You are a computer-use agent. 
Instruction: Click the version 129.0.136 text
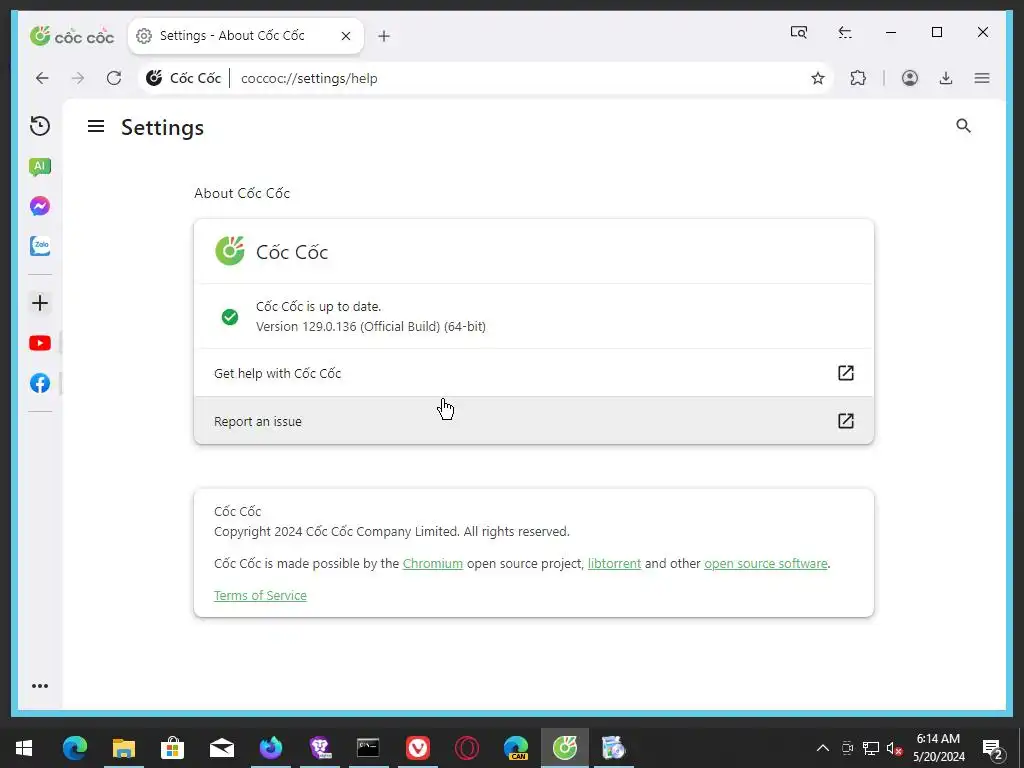[371, 327]
